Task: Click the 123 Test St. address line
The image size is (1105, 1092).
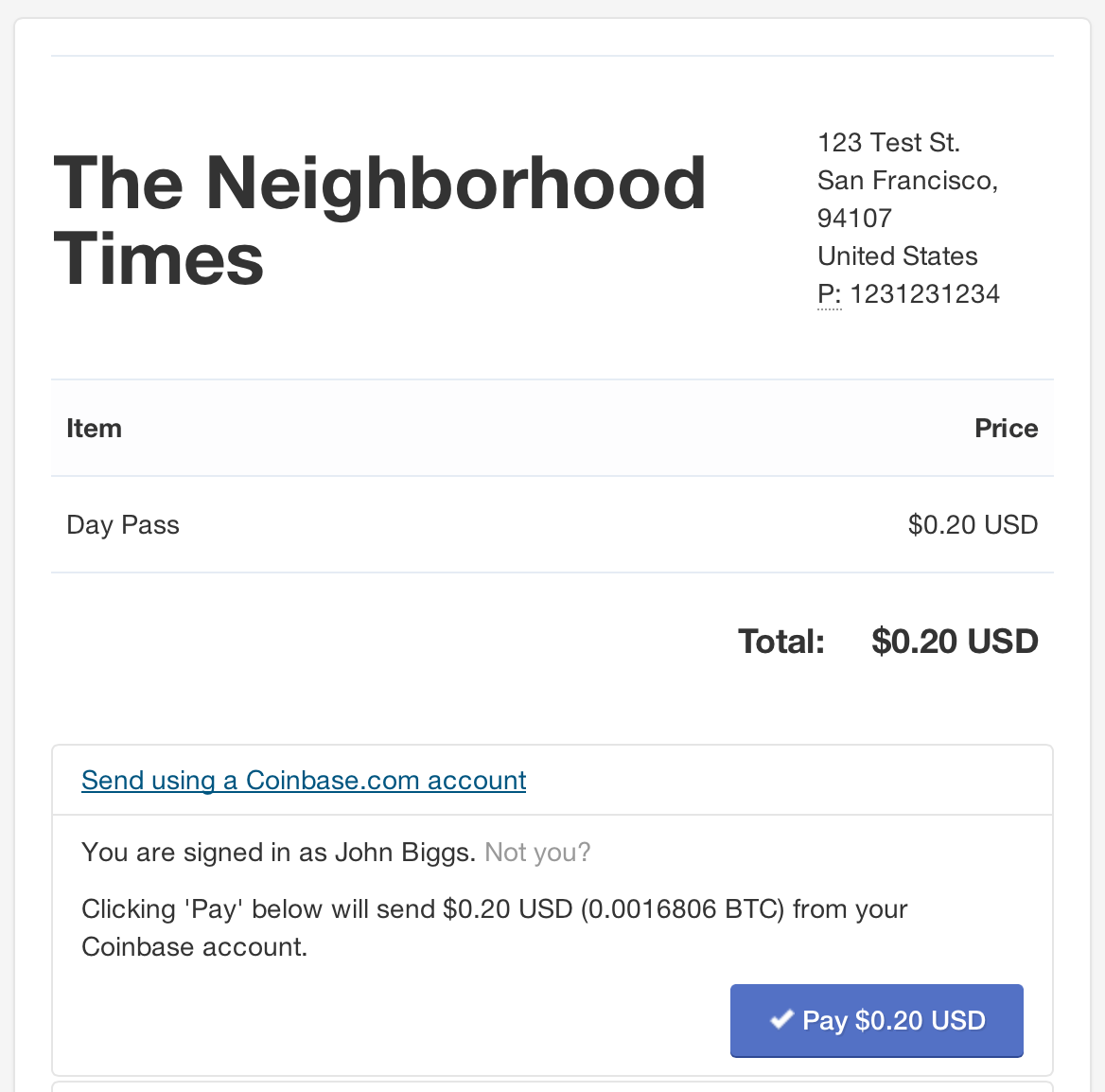Action: 888,143
